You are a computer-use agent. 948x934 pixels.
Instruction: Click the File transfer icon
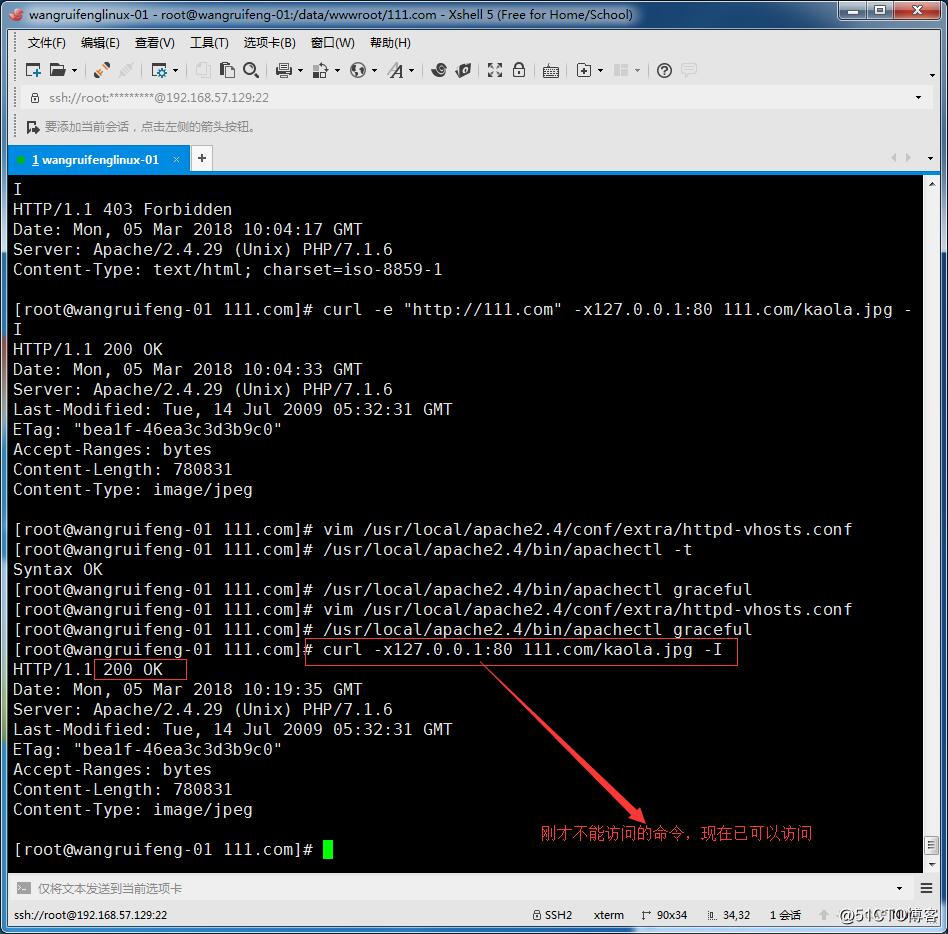pos(320,71)
